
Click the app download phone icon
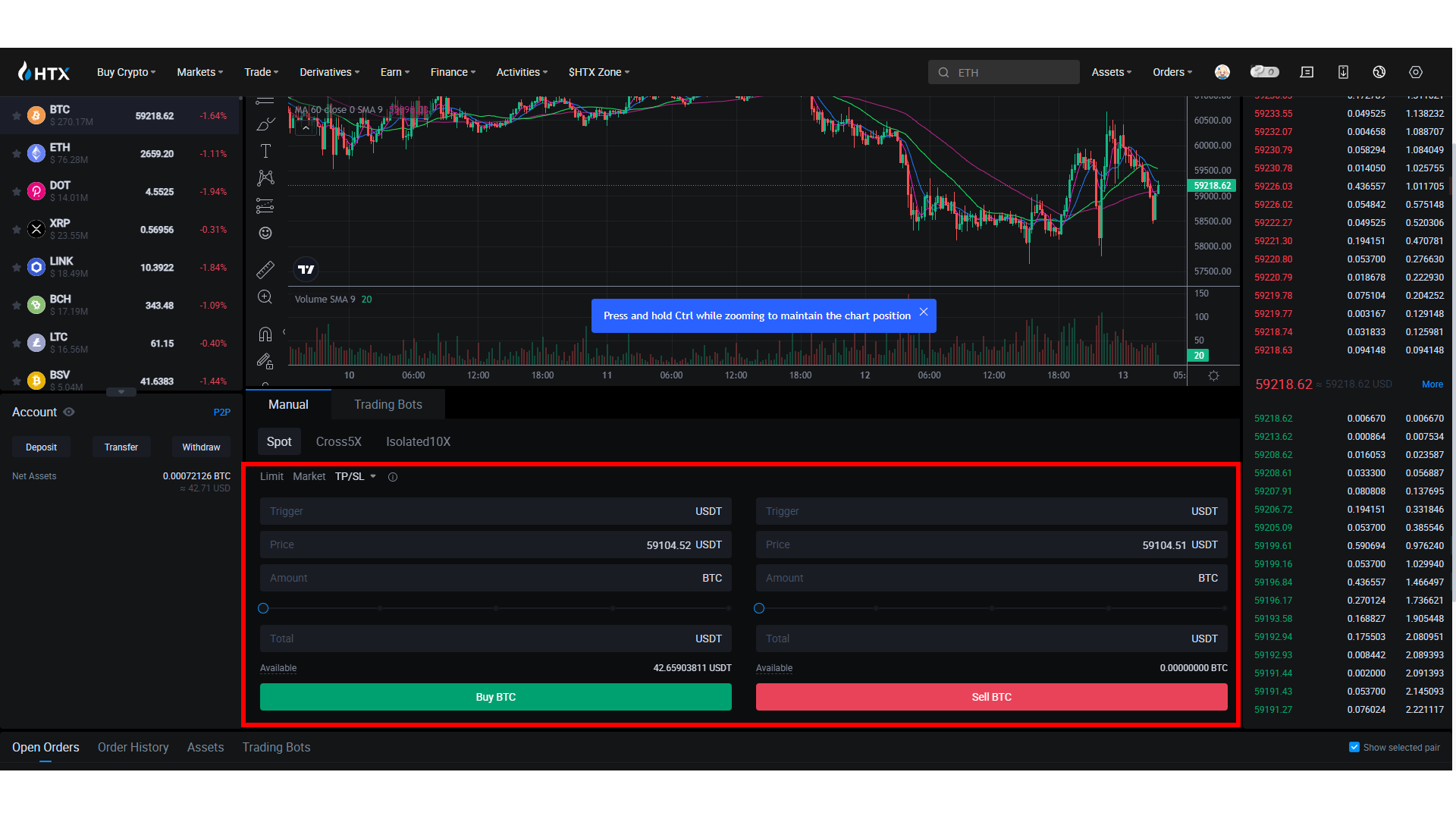click(1343, 72)
